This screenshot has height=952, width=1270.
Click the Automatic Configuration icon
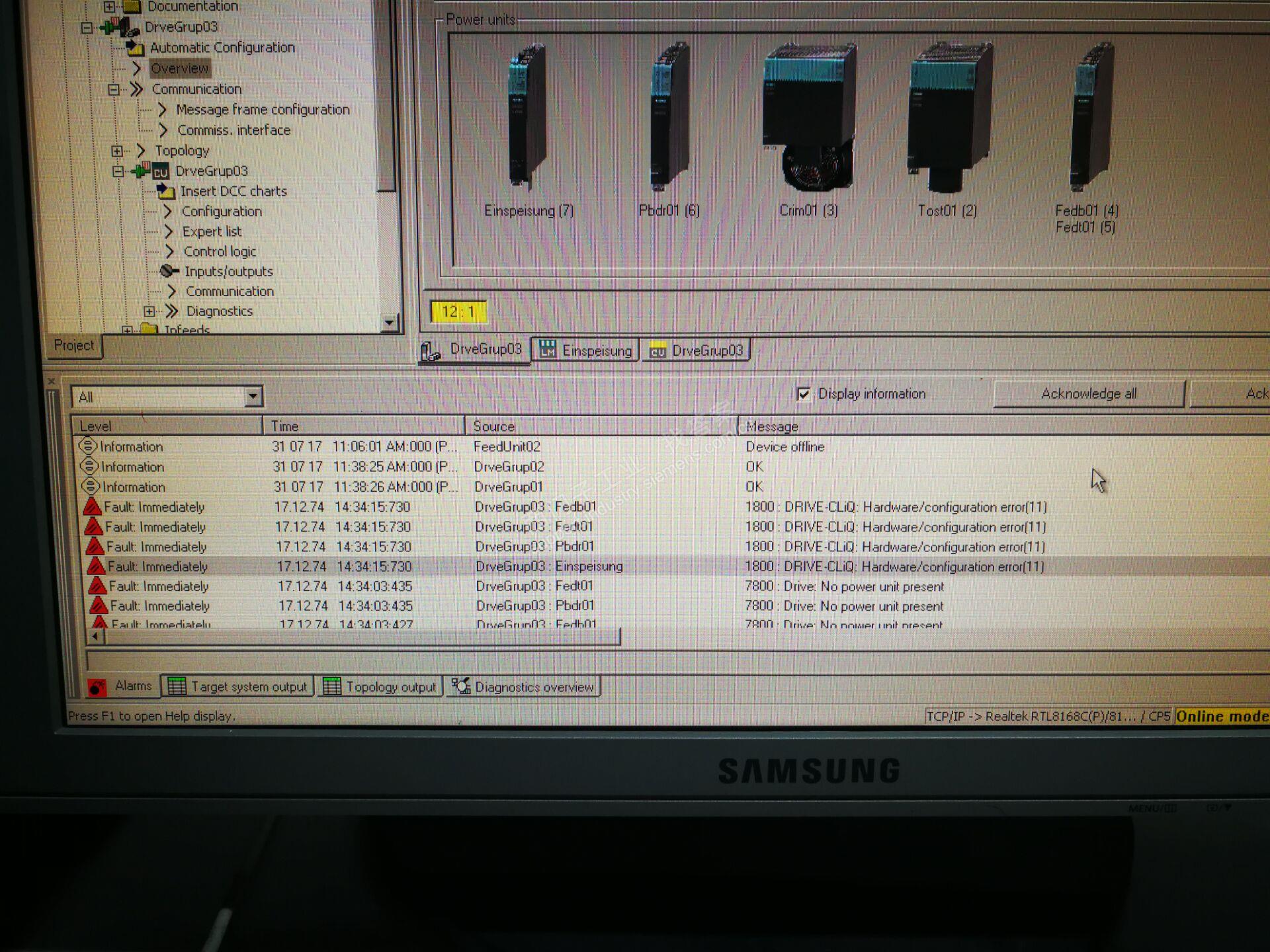click(x=135, y=48)
